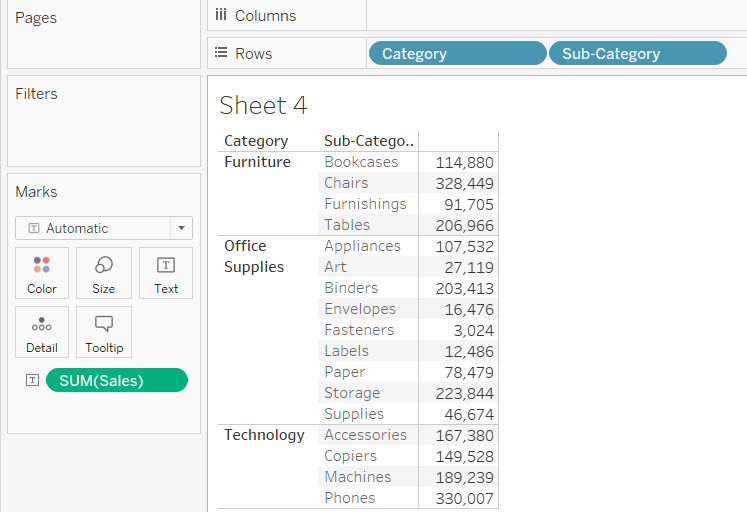This screenshot has width=747, height=512.
Task: Open the Text marks card
Action: pyautogui.click(x=166, y=273)
